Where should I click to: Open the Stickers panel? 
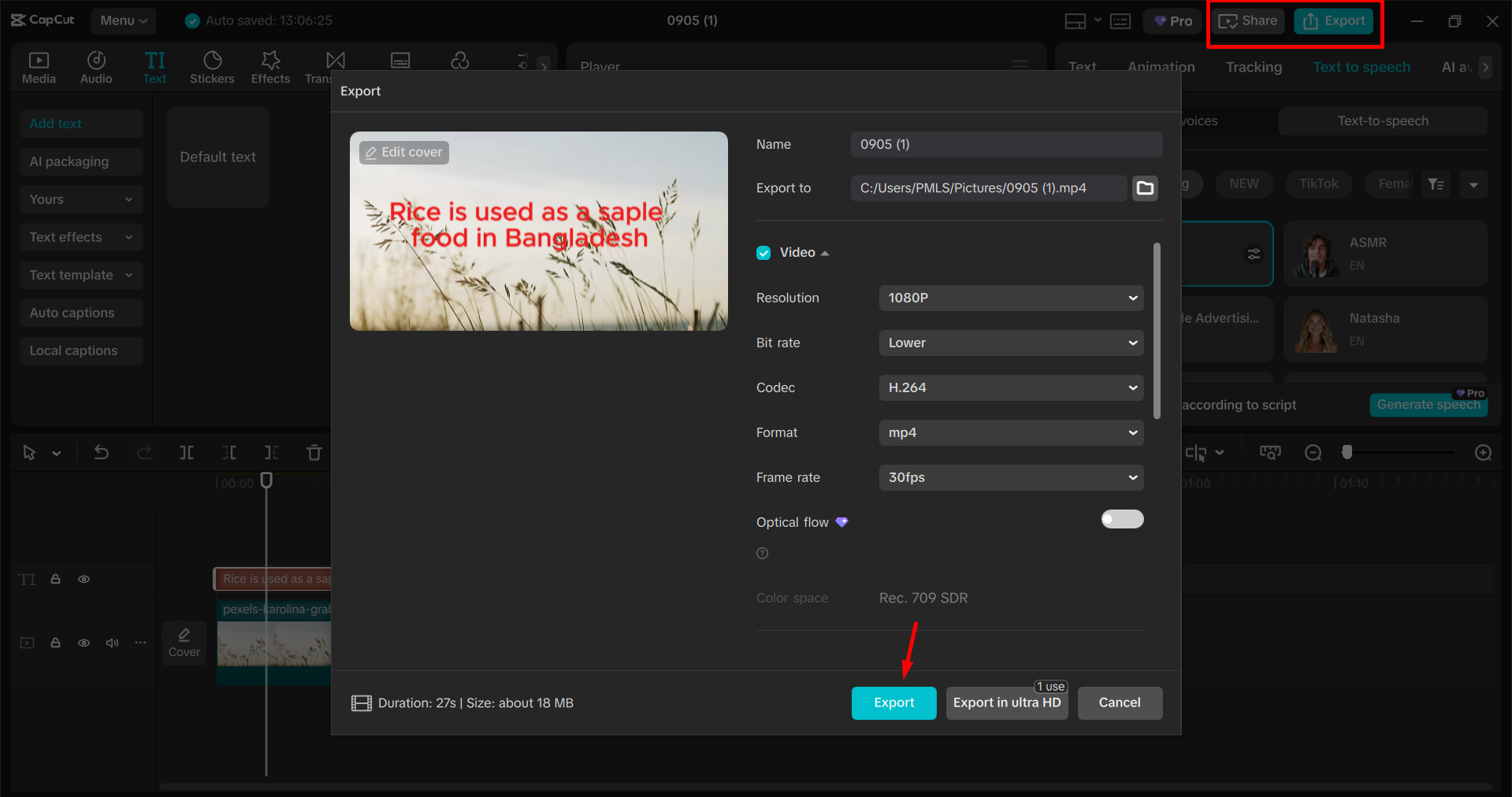211,67
